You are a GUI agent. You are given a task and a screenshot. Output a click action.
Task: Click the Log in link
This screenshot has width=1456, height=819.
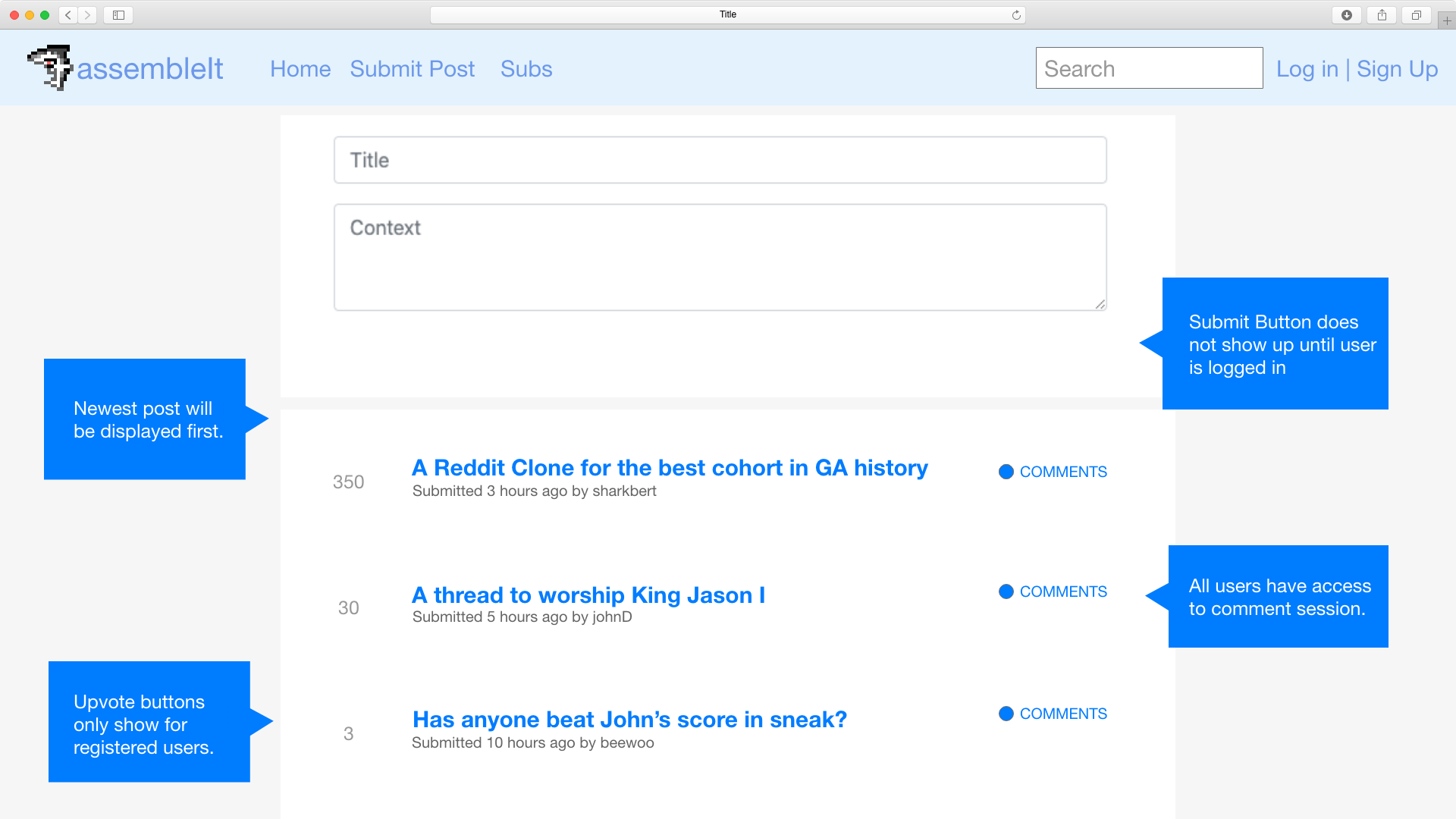click(1306, 68)
